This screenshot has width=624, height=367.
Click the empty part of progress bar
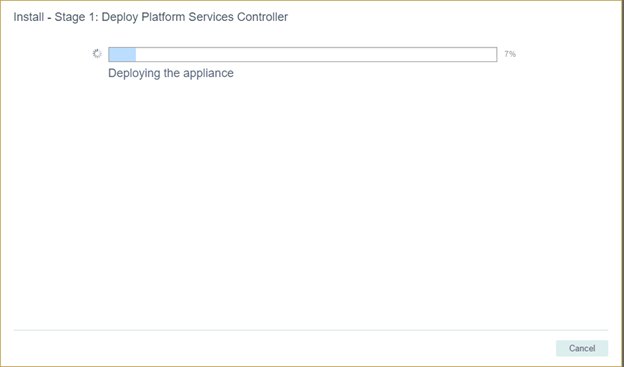coord(316,55)
